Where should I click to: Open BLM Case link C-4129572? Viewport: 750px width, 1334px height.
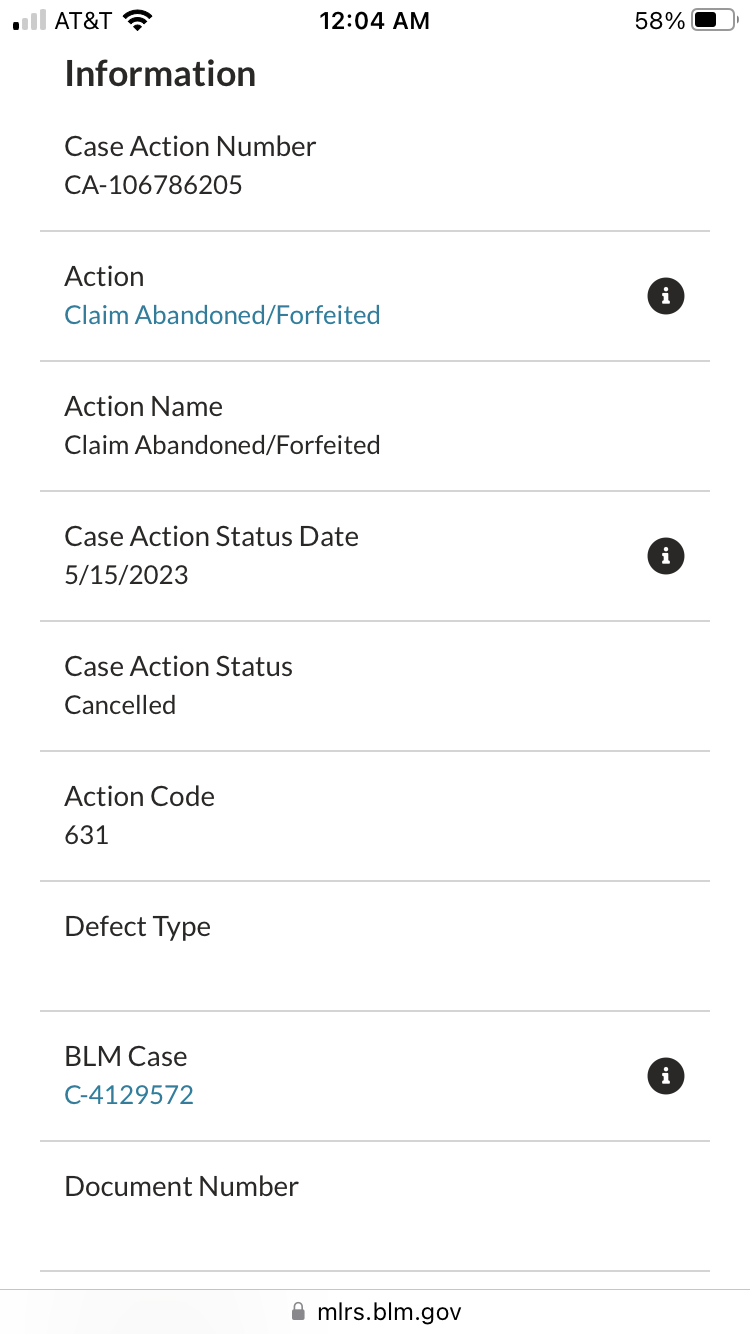(129, 1095)
